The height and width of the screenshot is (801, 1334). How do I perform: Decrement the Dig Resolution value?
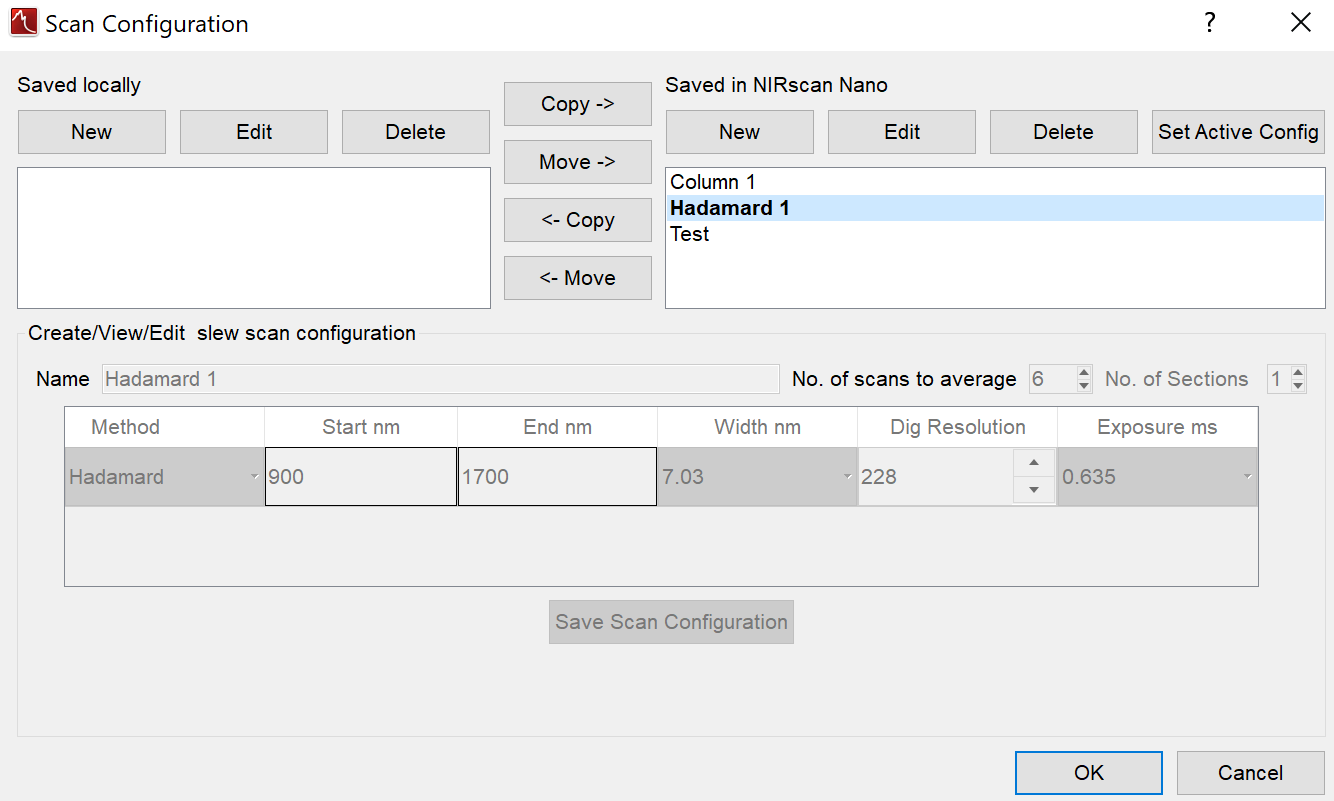pos(1034,490)
